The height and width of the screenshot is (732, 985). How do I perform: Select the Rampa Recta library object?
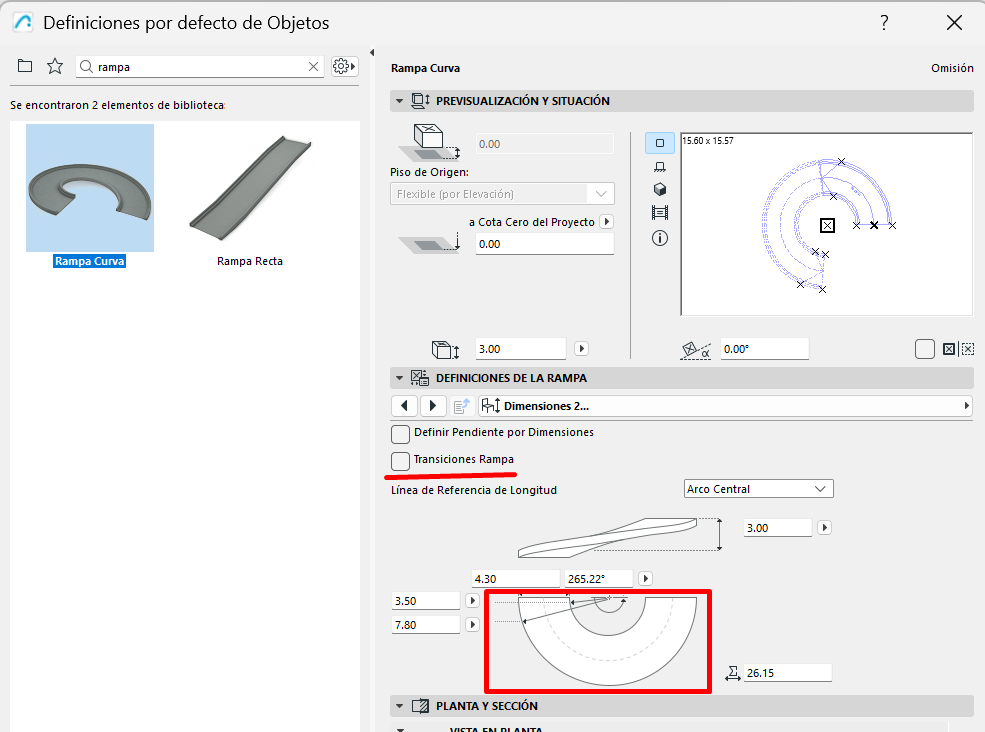click(250, 198)
